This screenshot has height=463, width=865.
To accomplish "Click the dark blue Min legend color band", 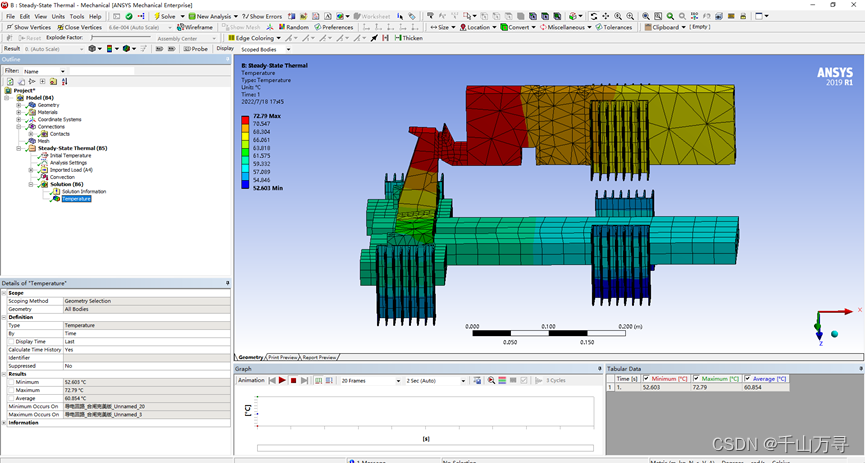I will [x=245, y=184].
